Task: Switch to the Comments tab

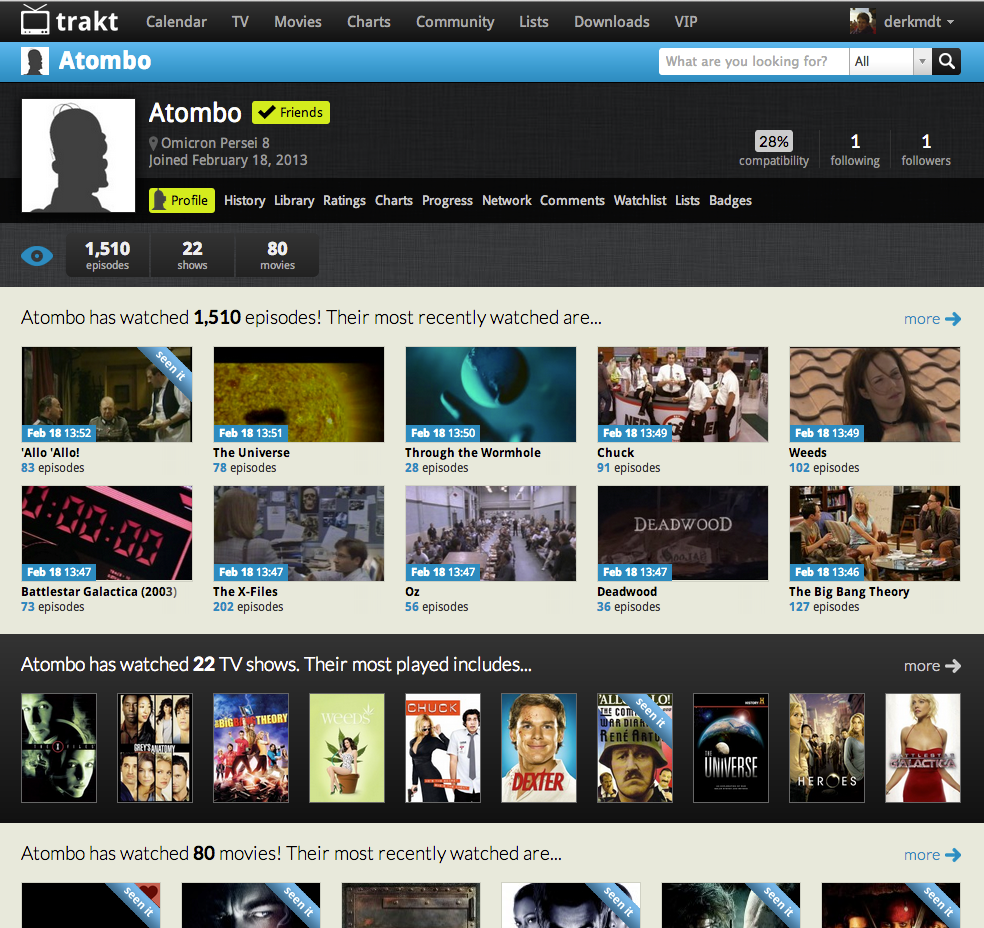Action: (x=572, y=201)
